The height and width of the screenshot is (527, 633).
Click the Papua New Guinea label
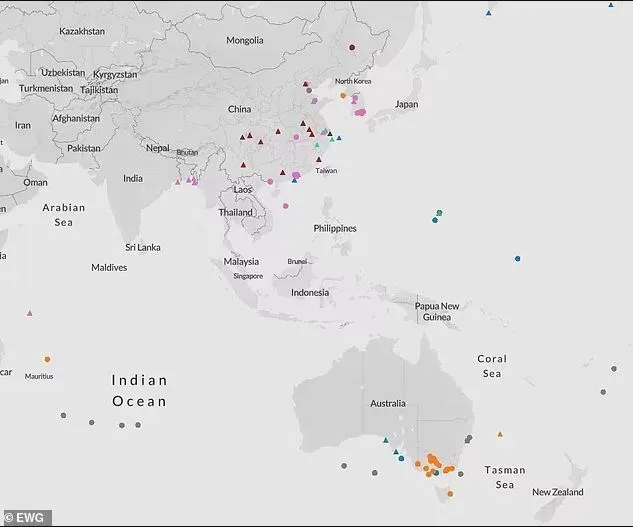[x=437, y=311]
